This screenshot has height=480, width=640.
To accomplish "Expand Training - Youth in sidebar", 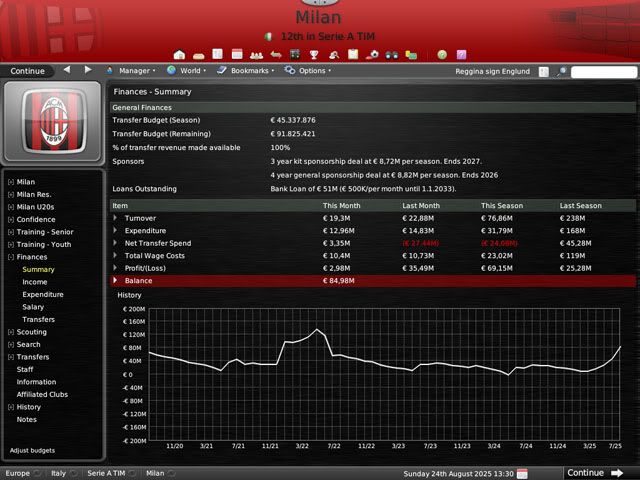I will click(x=11, y=244).
